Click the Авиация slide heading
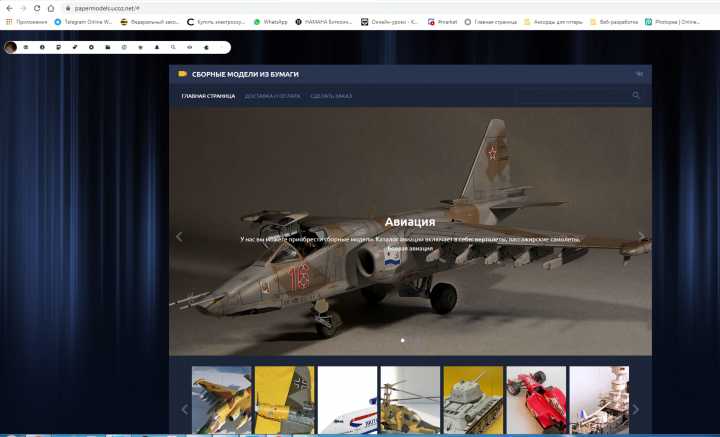The image size is (720, 437). (410, 222)
